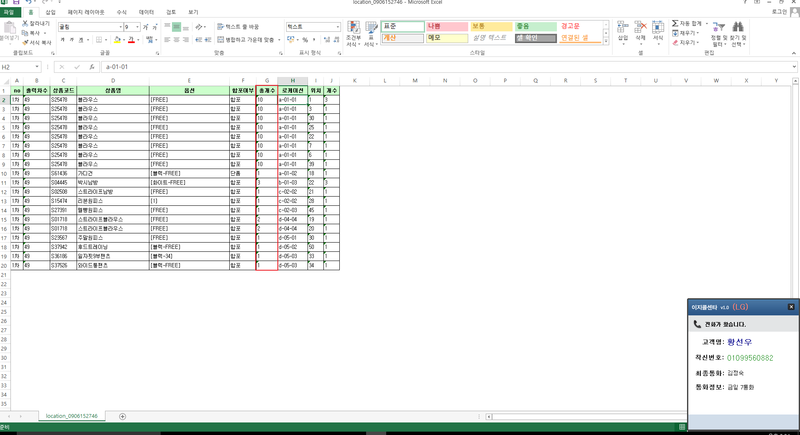Open the 수식 (Formulas) ribbon tab
The width and height of the screenshot is (800, 435).
(x=122, y=11)
